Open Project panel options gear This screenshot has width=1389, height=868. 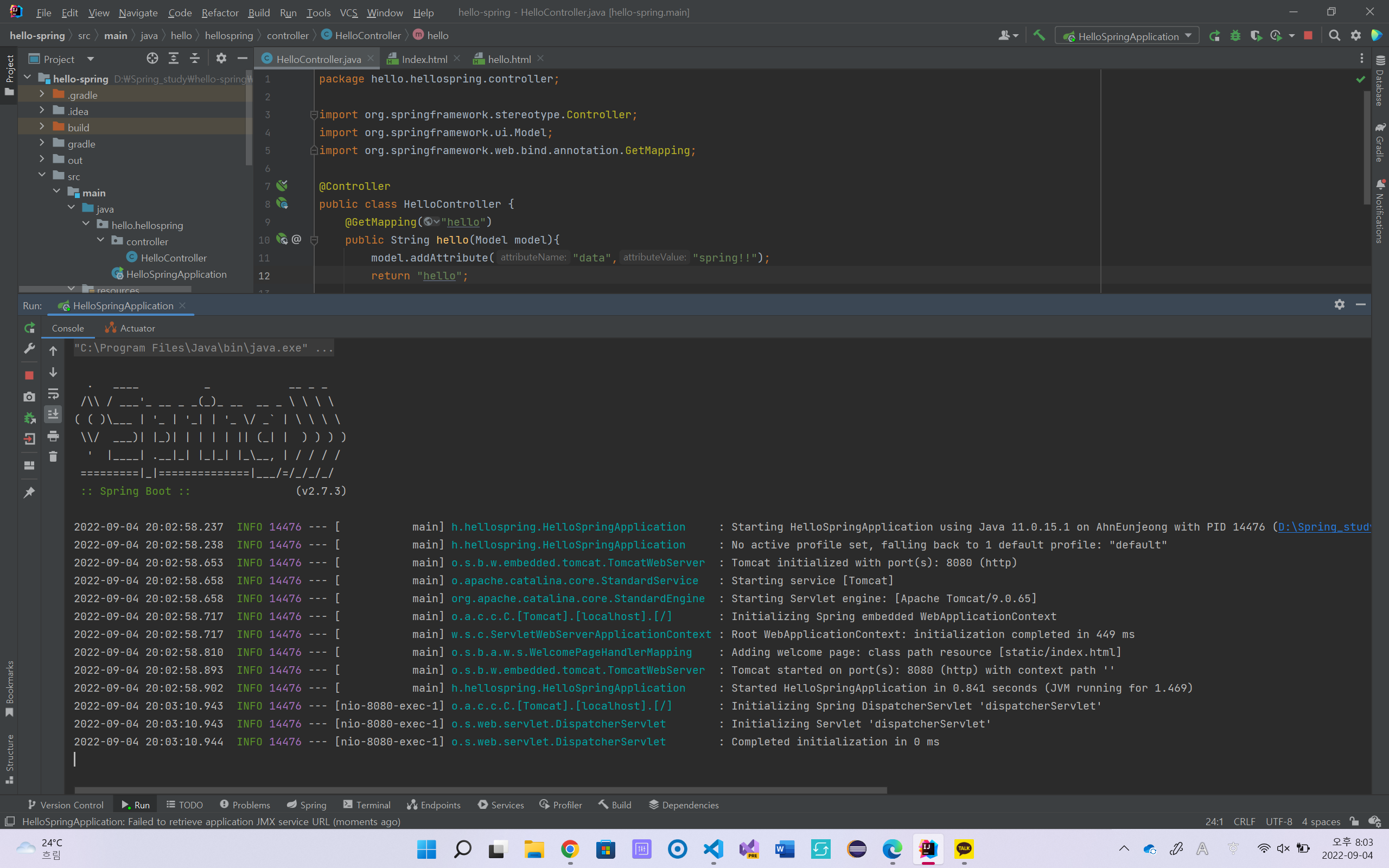pyautogui.click(x=221, y=59)
